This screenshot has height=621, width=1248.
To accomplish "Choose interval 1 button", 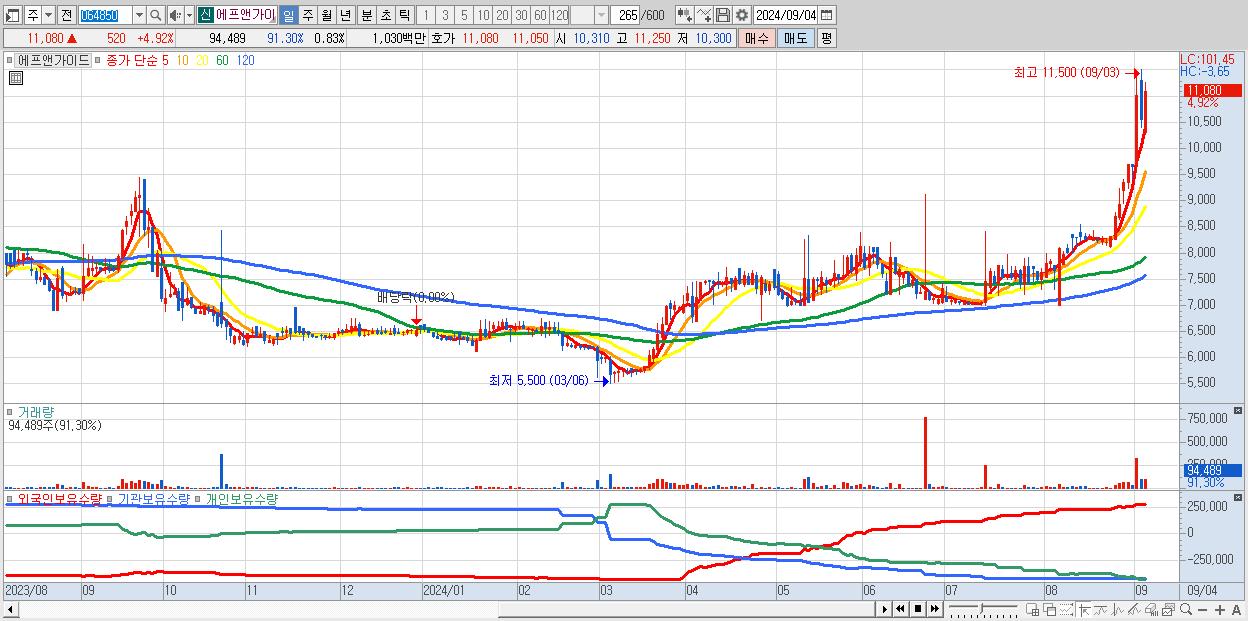I will 426,15.
